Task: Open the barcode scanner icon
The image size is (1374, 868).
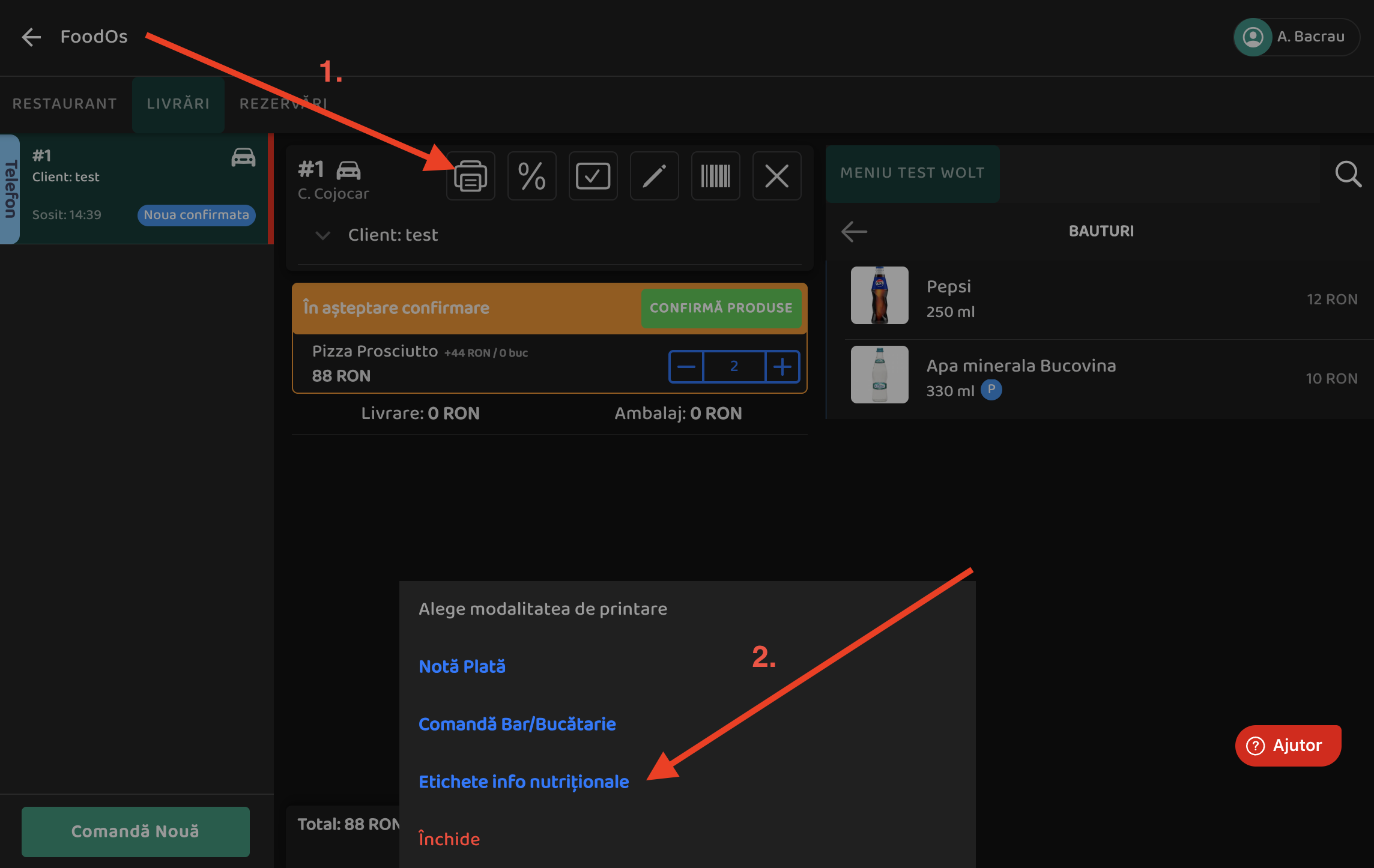Action: tap(715, 176)
